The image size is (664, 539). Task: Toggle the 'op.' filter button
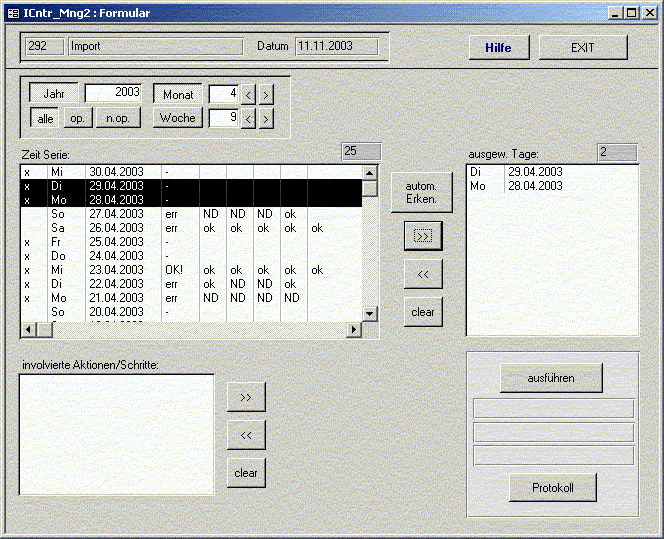tap(77, 118)
